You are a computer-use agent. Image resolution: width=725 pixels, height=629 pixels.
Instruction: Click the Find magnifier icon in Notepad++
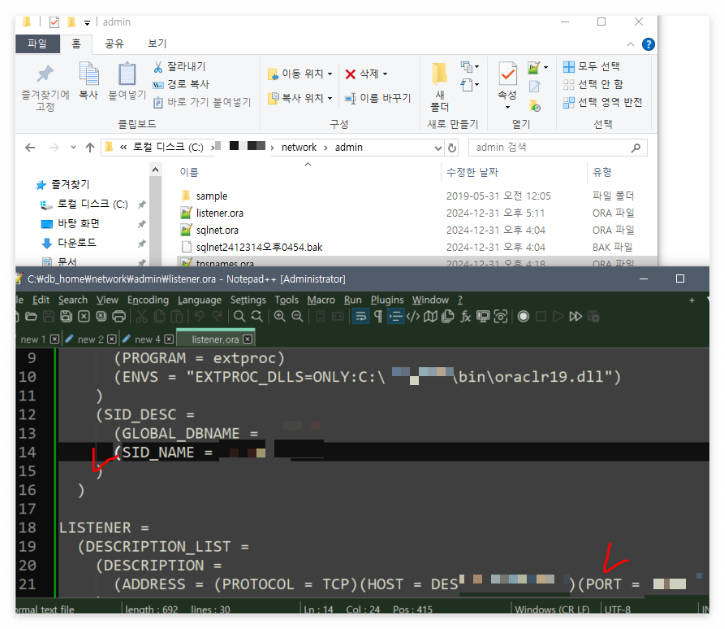pos(239,316)
